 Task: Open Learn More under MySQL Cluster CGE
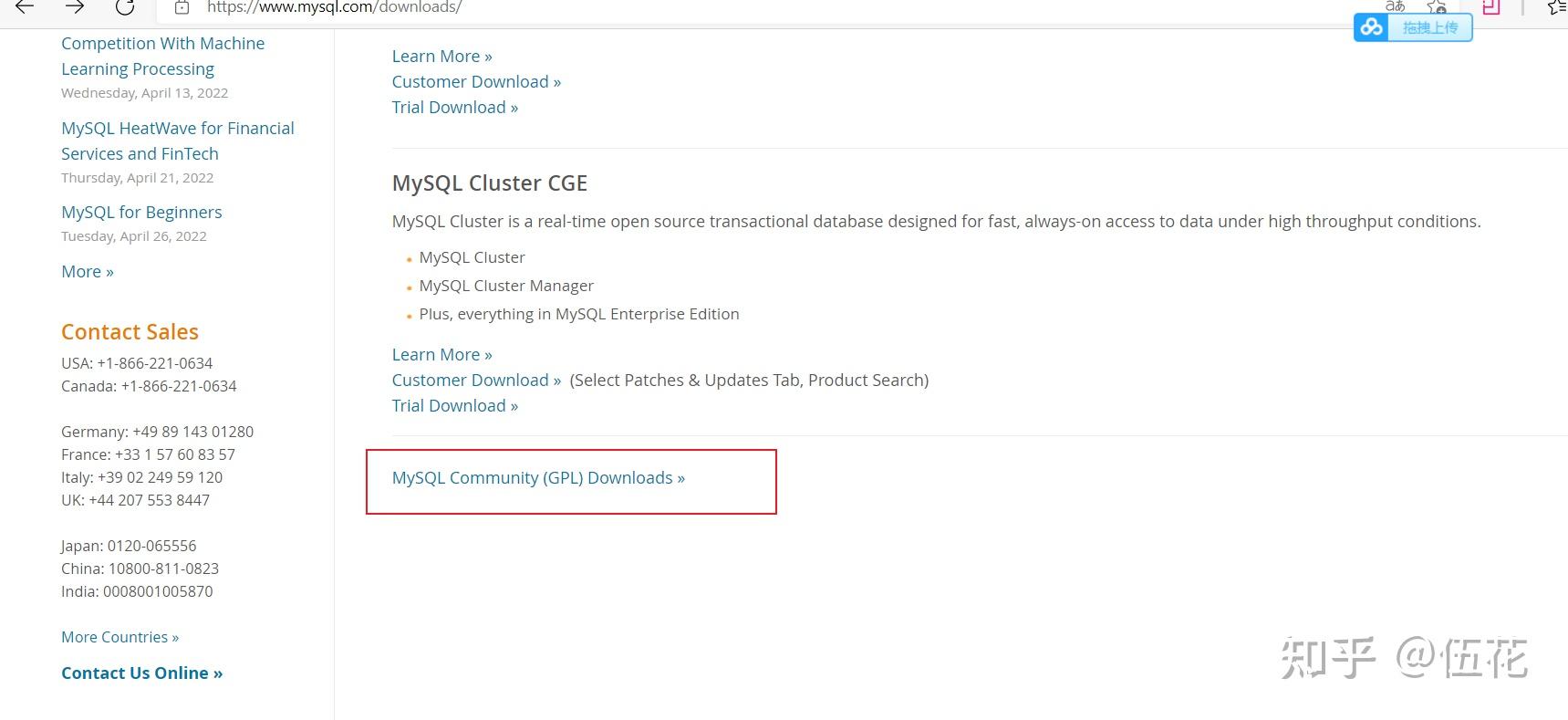441,355
